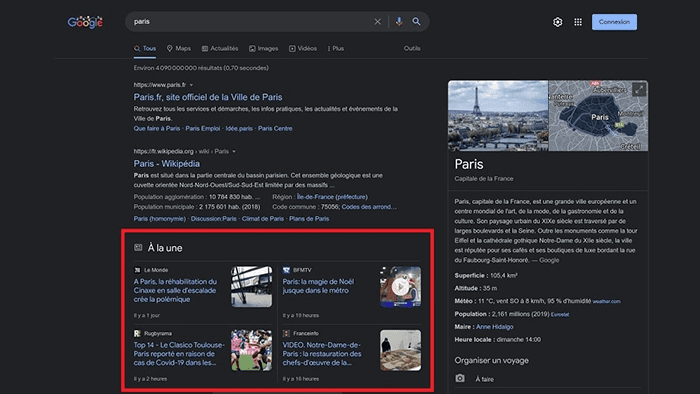Click the newspaper icon beside À la une

pos(138,247)
